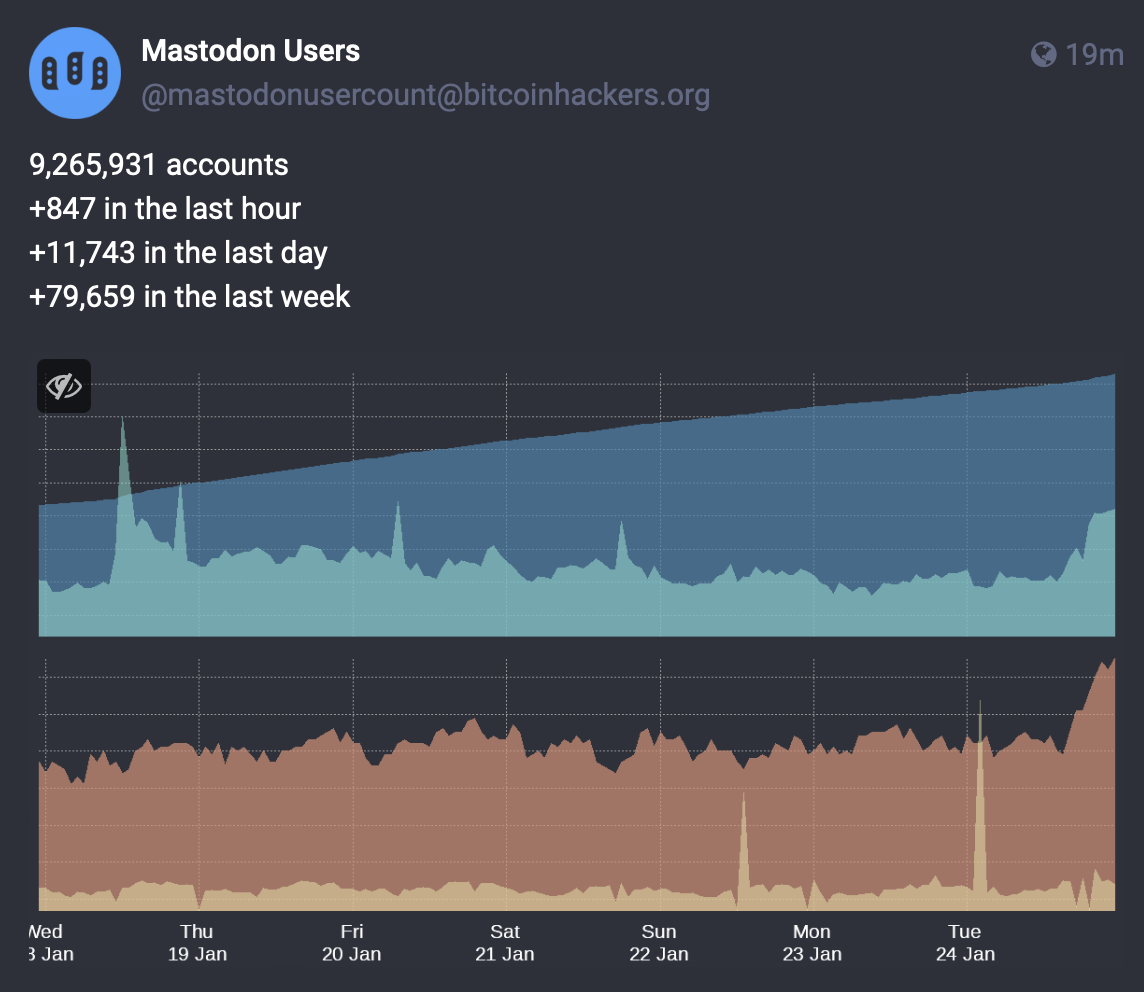Click the 'Sun 22 Jan' axis label

659,942
